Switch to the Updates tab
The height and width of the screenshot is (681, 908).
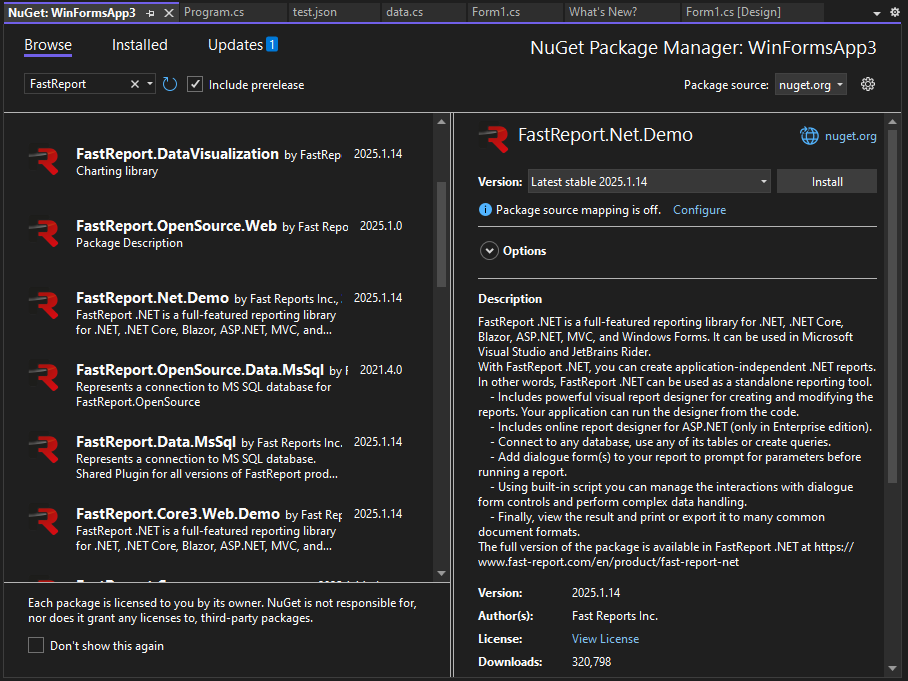point(236,45)
